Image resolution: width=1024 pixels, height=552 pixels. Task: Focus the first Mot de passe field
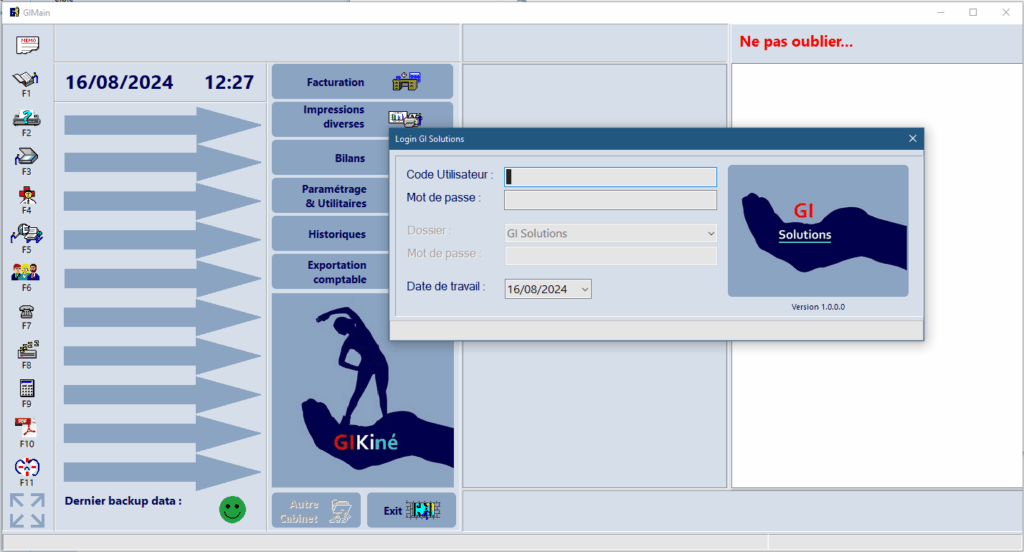tap(610, 200)
